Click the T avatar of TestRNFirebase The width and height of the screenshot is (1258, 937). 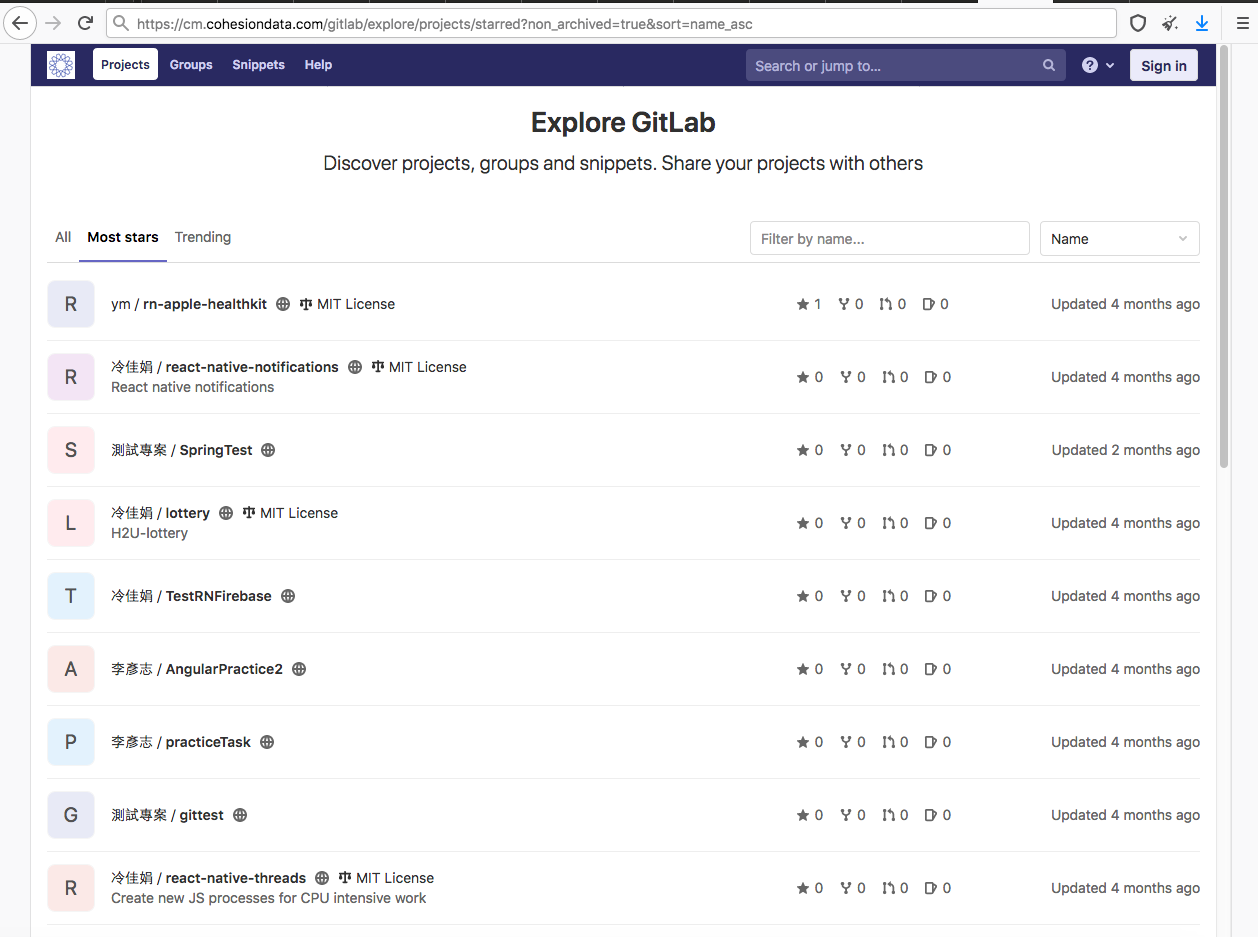click(x=71, y=596)
